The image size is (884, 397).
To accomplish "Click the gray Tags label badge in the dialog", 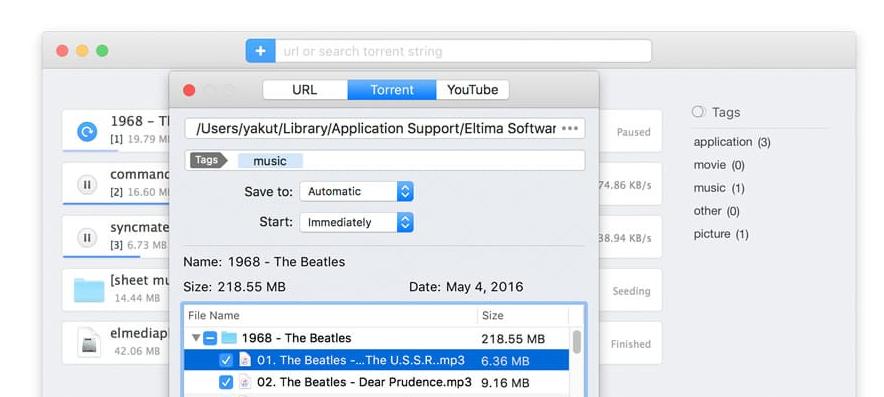I will point(208,160).
